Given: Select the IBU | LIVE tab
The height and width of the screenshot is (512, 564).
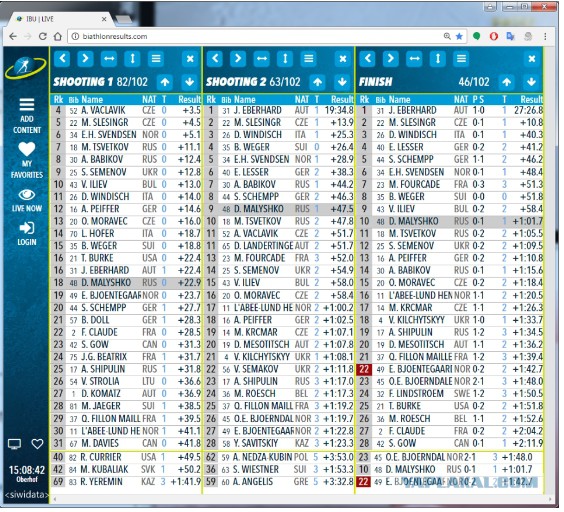Looking at the screenshot, I should click(59, 19).
